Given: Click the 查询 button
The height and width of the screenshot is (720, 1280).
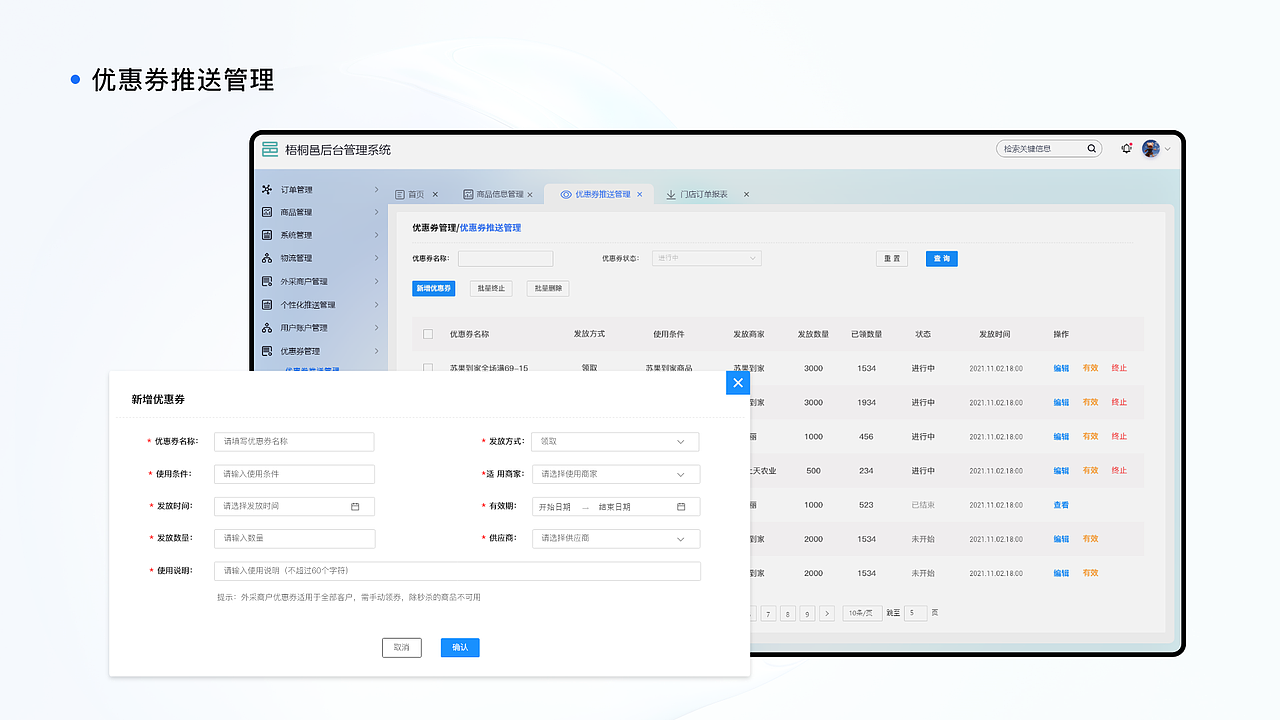Looking at the screenshot, I should coord(941,258).
